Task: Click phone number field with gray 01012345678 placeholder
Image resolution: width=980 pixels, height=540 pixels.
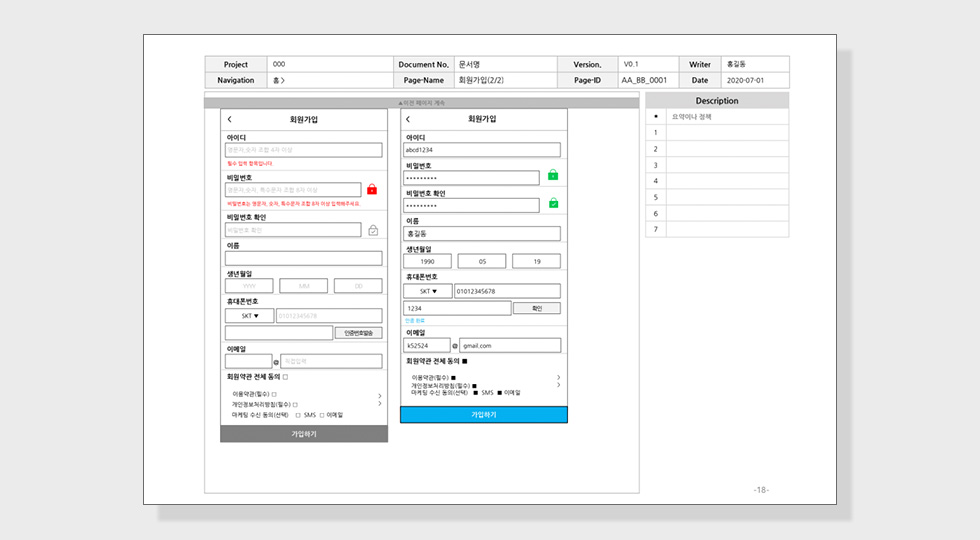Action: pyautogui.click(x=329, y=316)
